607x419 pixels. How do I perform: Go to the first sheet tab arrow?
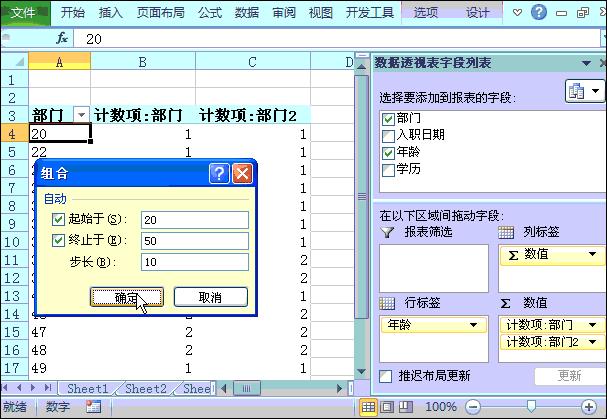coord(5,388)
